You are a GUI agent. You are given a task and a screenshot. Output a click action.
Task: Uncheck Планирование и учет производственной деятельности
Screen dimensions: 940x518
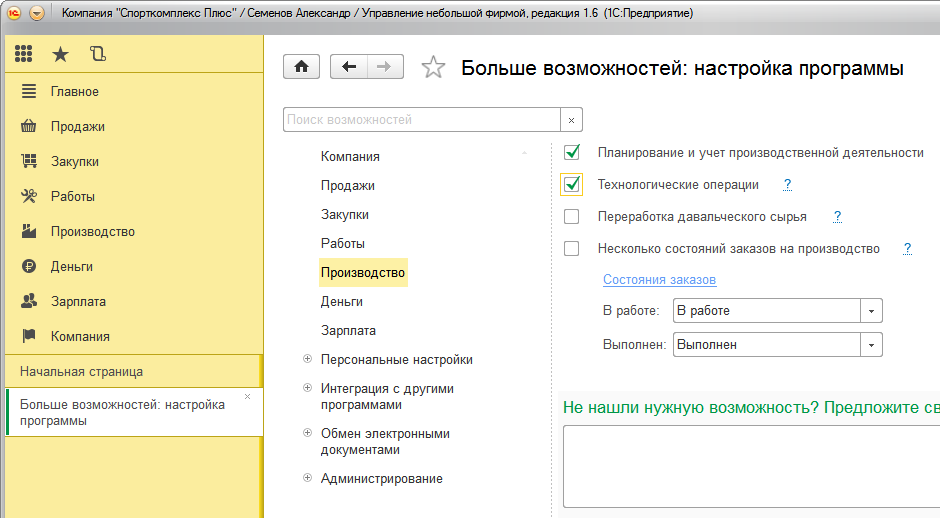tap(572, 153)
